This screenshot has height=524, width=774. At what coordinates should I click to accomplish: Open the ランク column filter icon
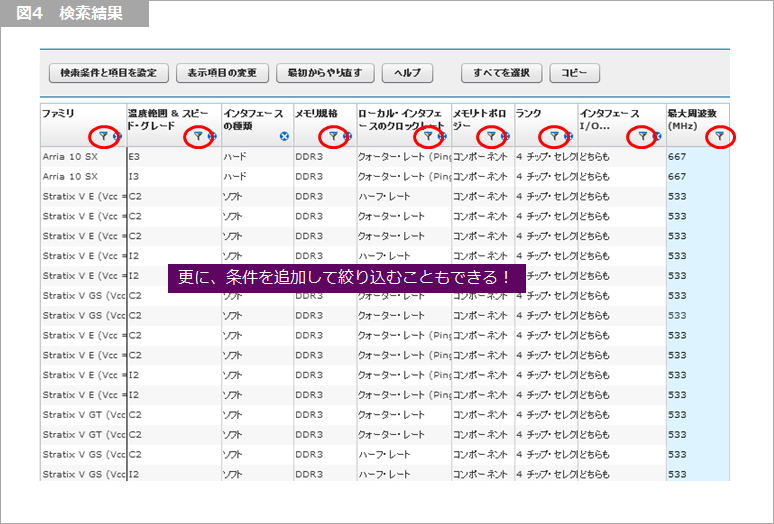pos(554,136)
